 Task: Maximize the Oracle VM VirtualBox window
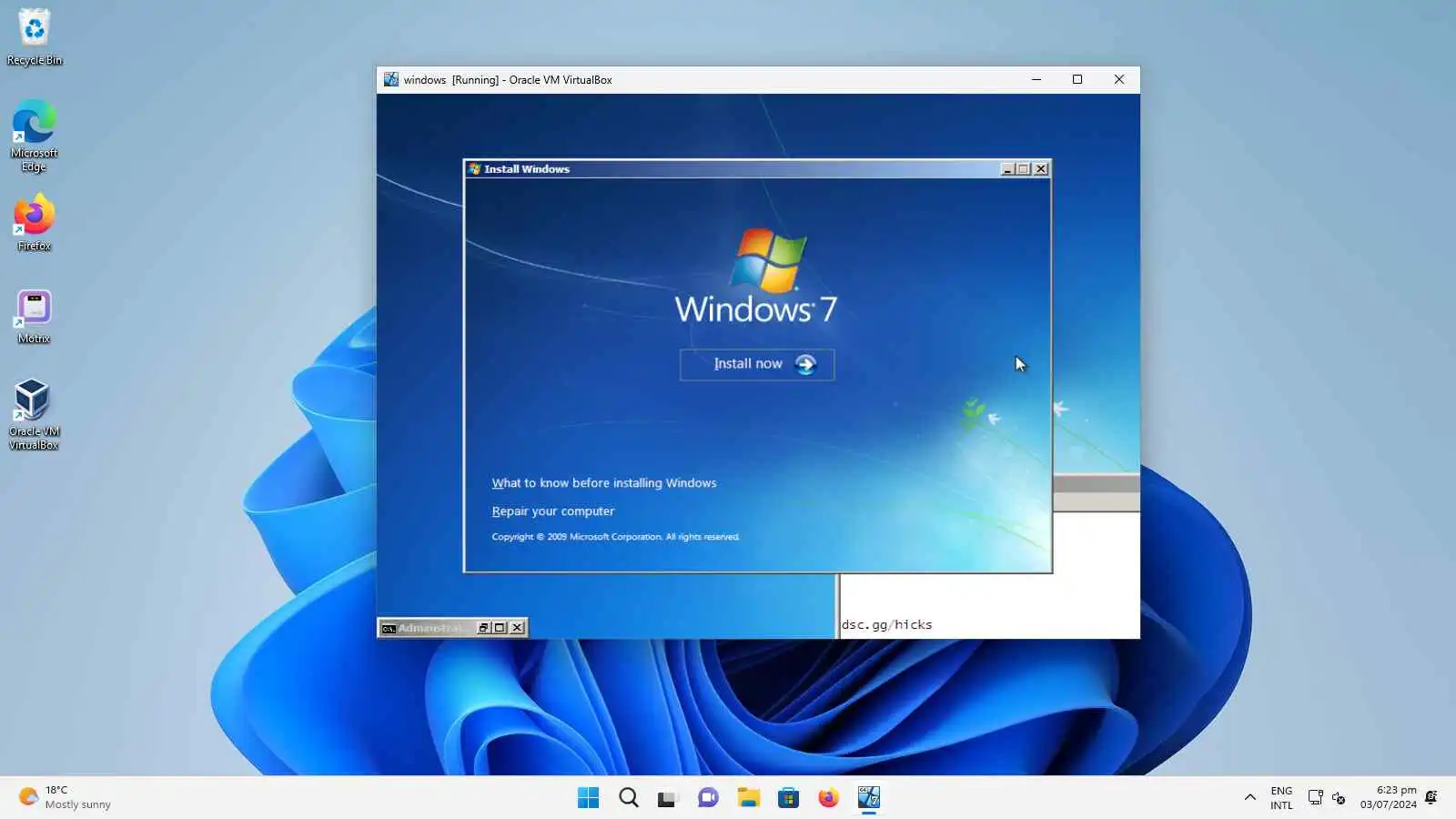click(x=1077, y=79)
